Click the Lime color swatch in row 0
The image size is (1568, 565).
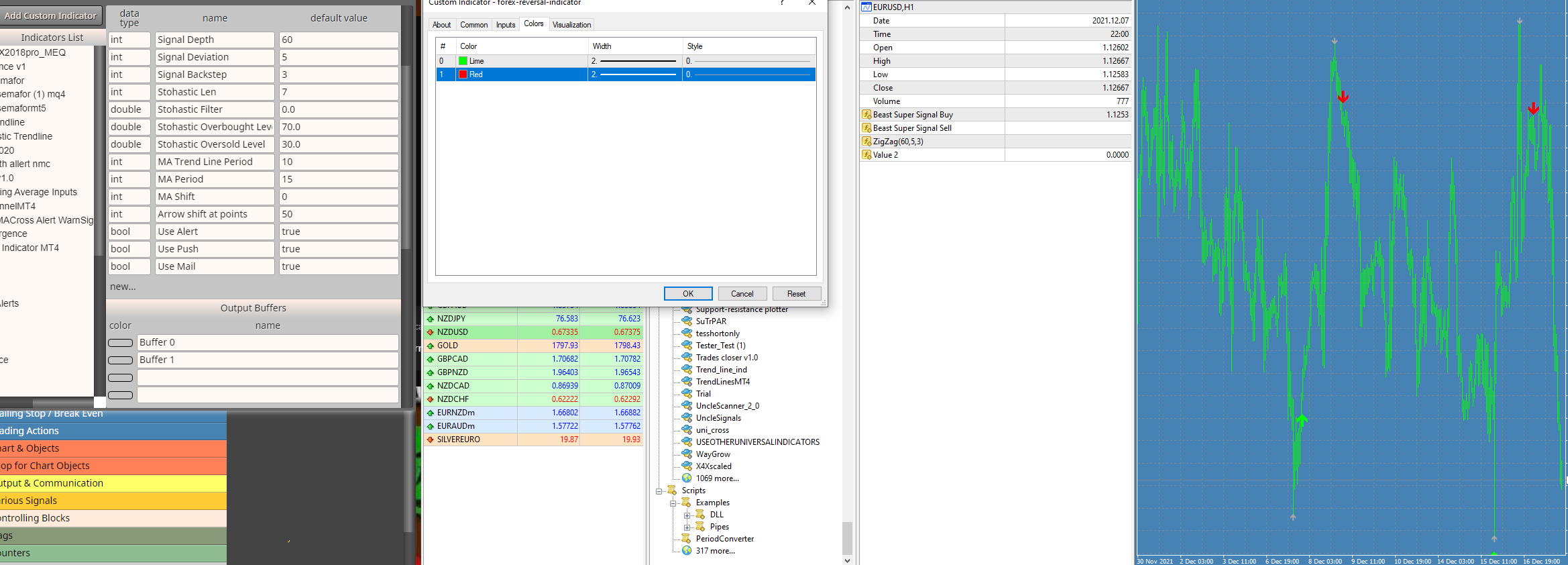463,61
